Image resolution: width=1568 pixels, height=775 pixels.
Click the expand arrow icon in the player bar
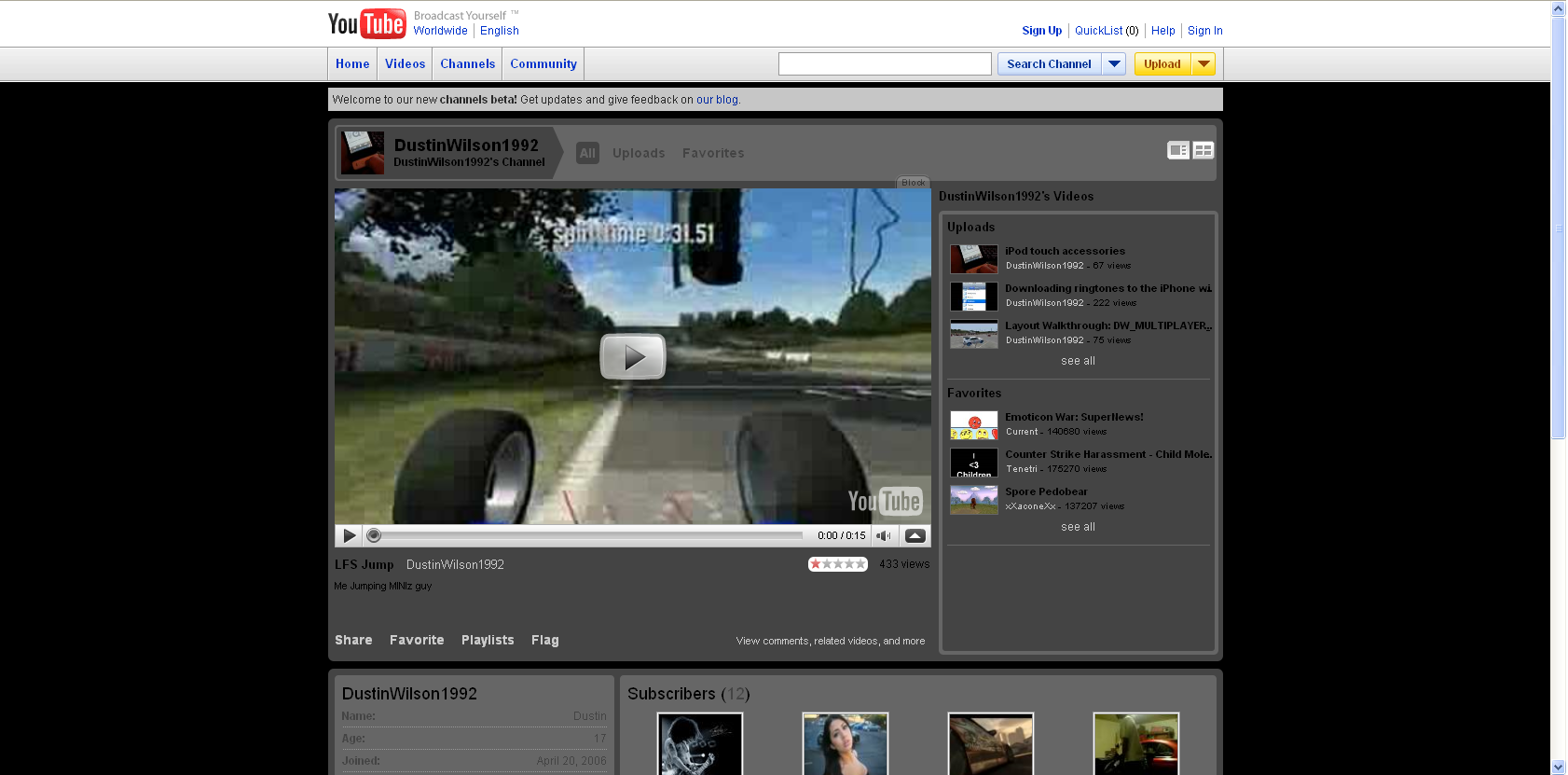[915, 535]
